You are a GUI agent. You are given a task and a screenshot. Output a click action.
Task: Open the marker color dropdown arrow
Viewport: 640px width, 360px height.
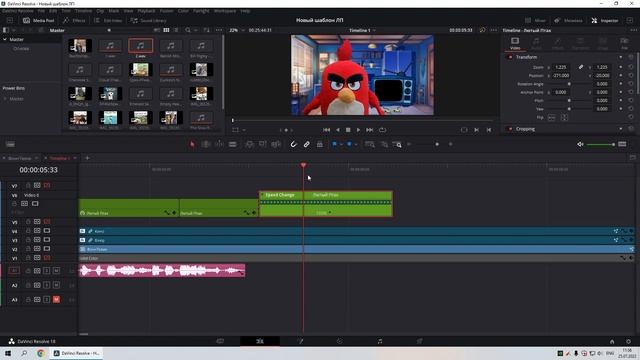click(356, 144)
